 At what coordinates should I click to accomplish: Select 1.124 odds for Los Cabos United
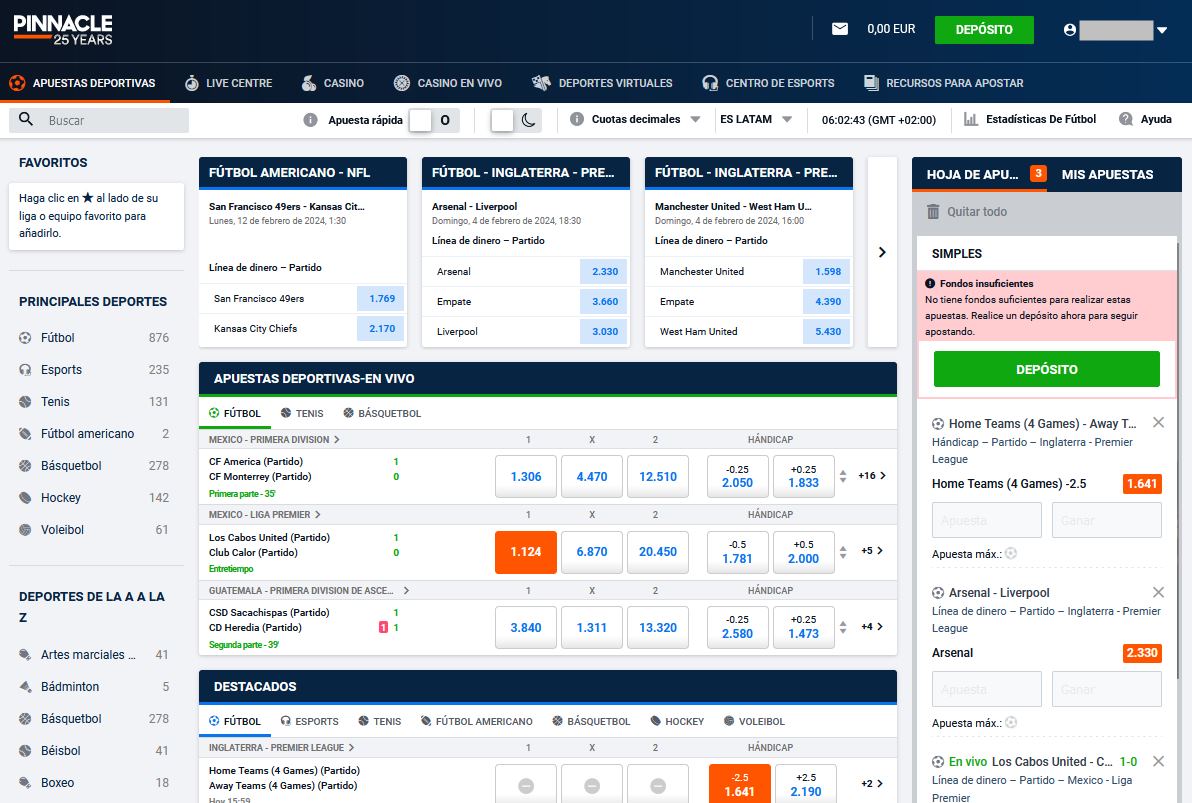click(x=525, y=552)
